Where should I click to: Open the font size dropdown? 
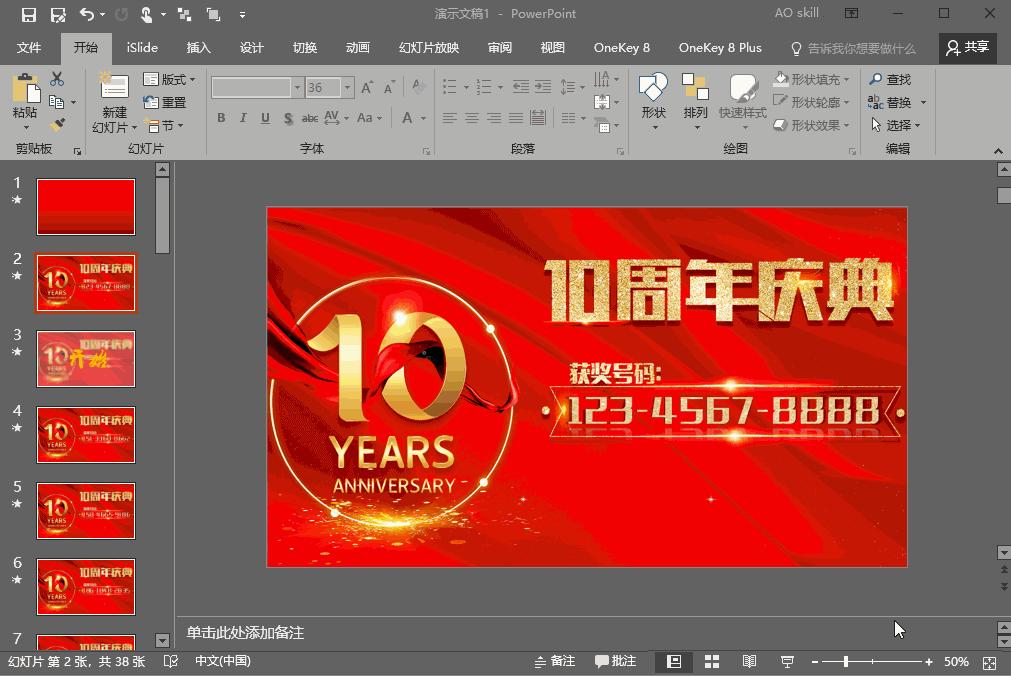pyautogui.click(x=346, y=88)
